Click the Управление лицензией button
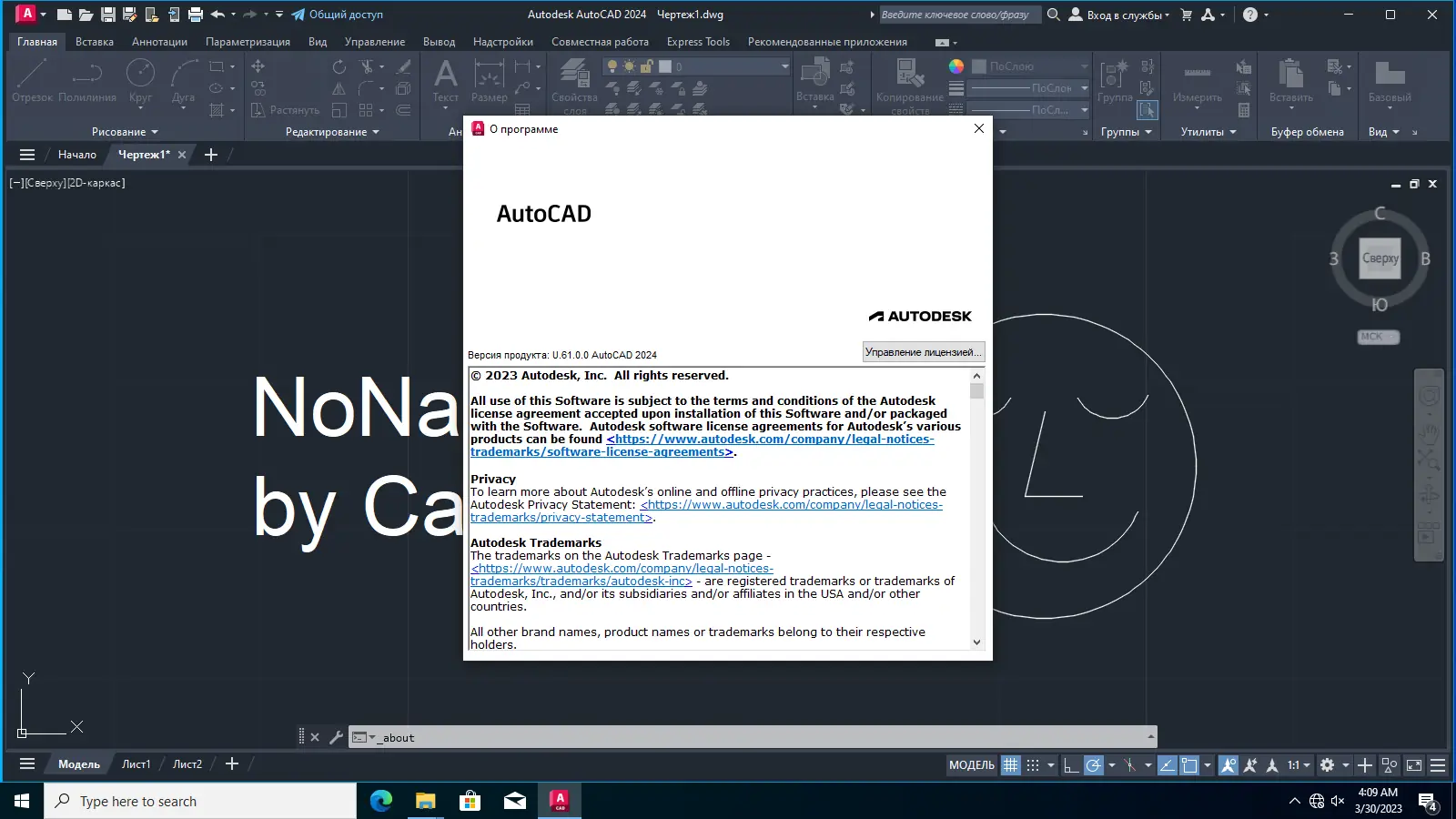 click(923, 352)
